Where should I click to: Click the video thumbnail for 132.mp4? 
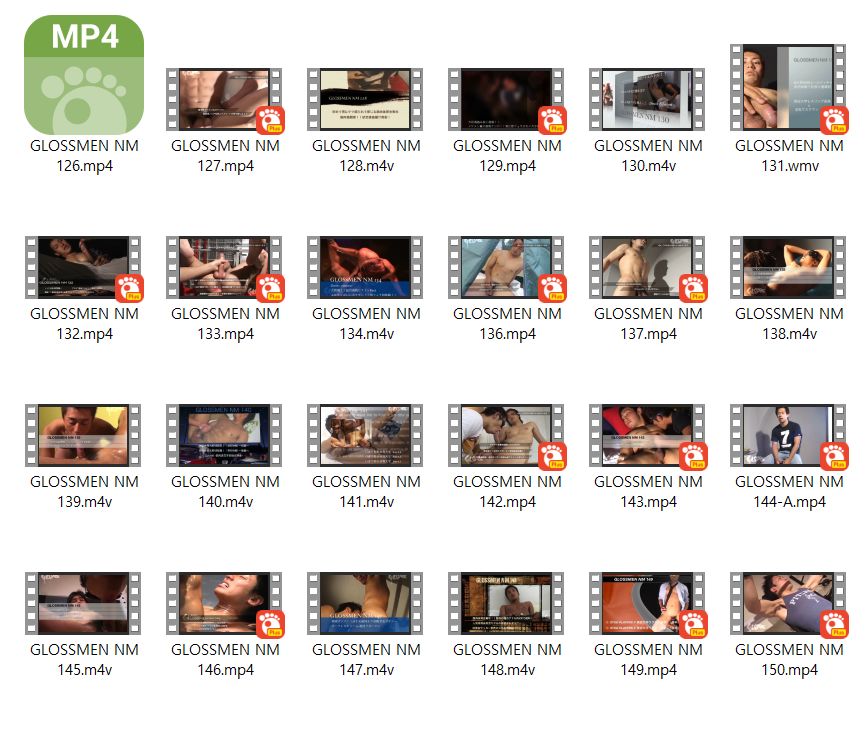point(83,268)
